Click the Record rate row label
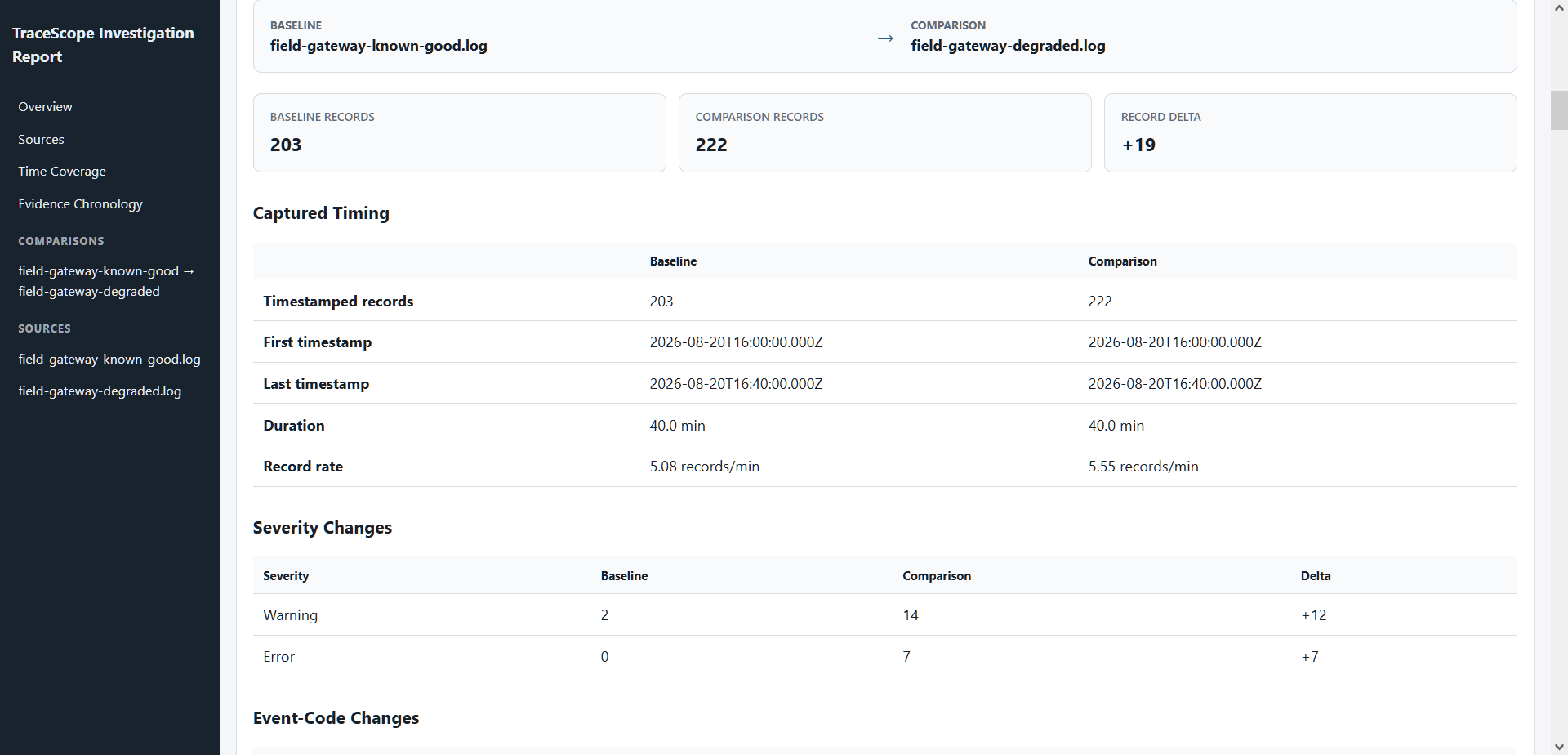Screen dimensions: 1568x755 coord(303,467)
